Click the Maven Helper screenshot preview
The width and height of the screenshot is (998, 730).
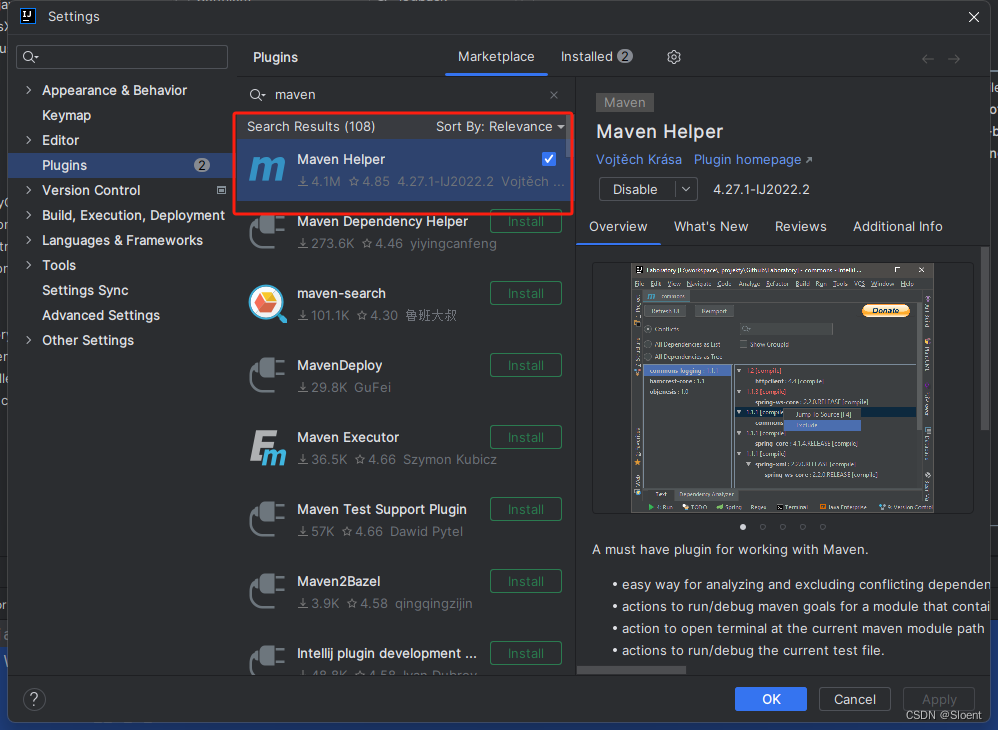coord(782,388)
